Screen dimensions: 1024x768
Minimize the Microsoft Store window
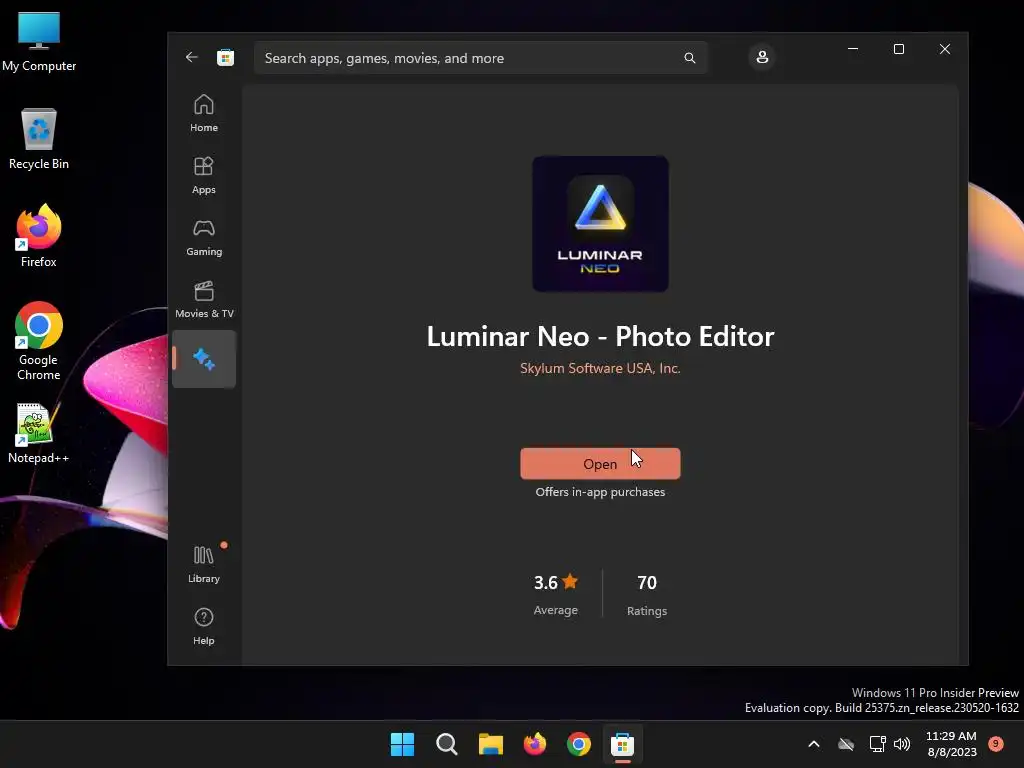[853, 49]
